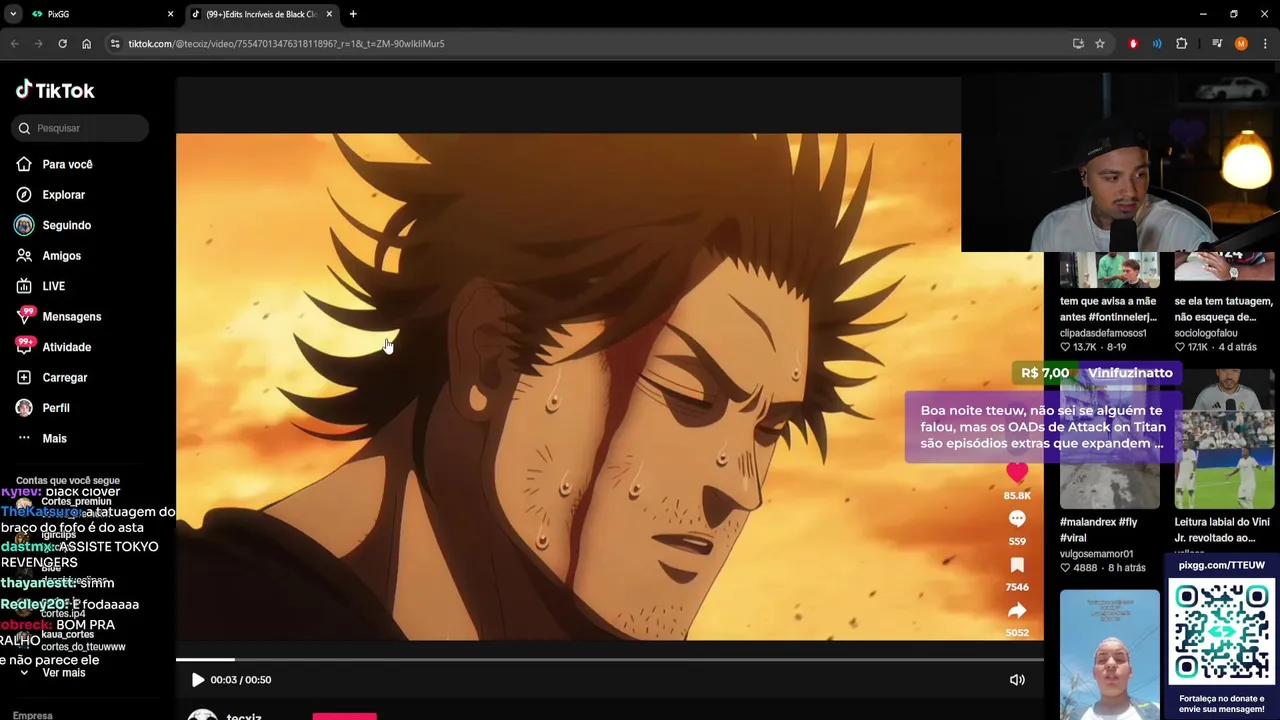Open the tab search dropdown arrow
Viewport: 1280px width, 720px height.
coord(13,14)
